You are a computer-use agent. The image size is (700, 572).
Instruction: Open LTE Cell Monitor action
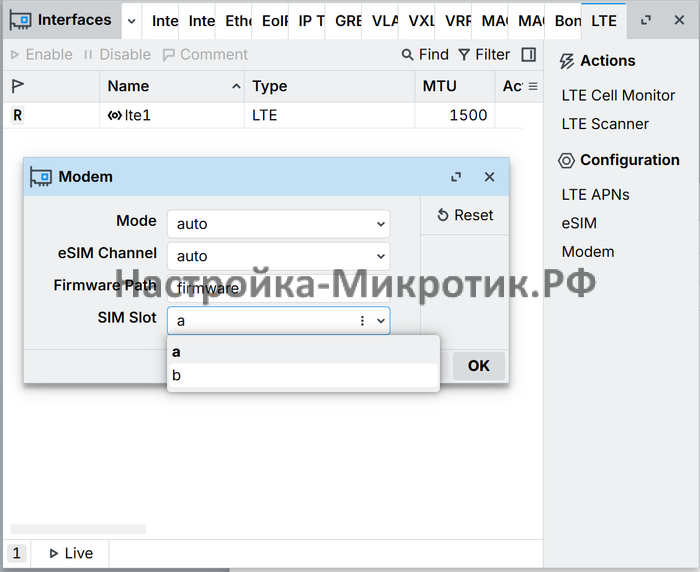coord(618,95)
